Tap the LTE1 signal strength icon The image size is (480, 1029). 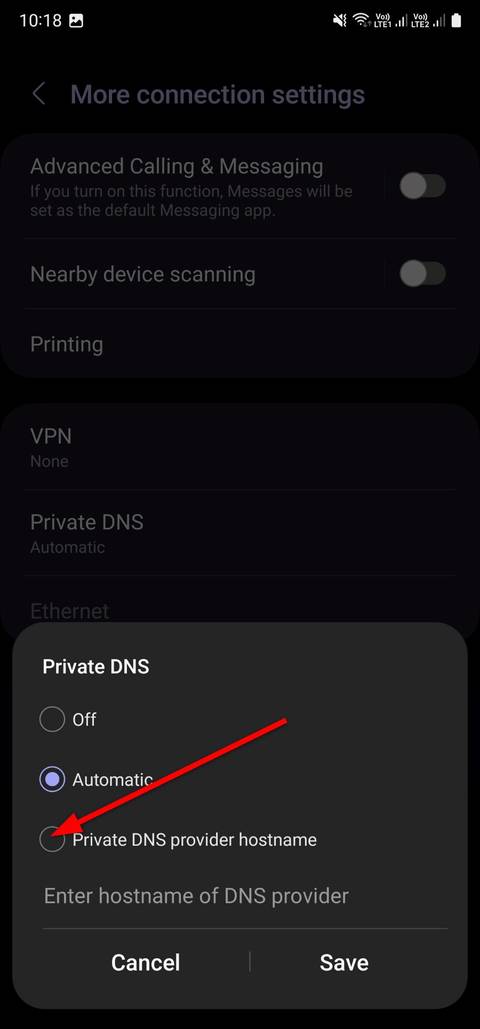click(x=391, y=21)
